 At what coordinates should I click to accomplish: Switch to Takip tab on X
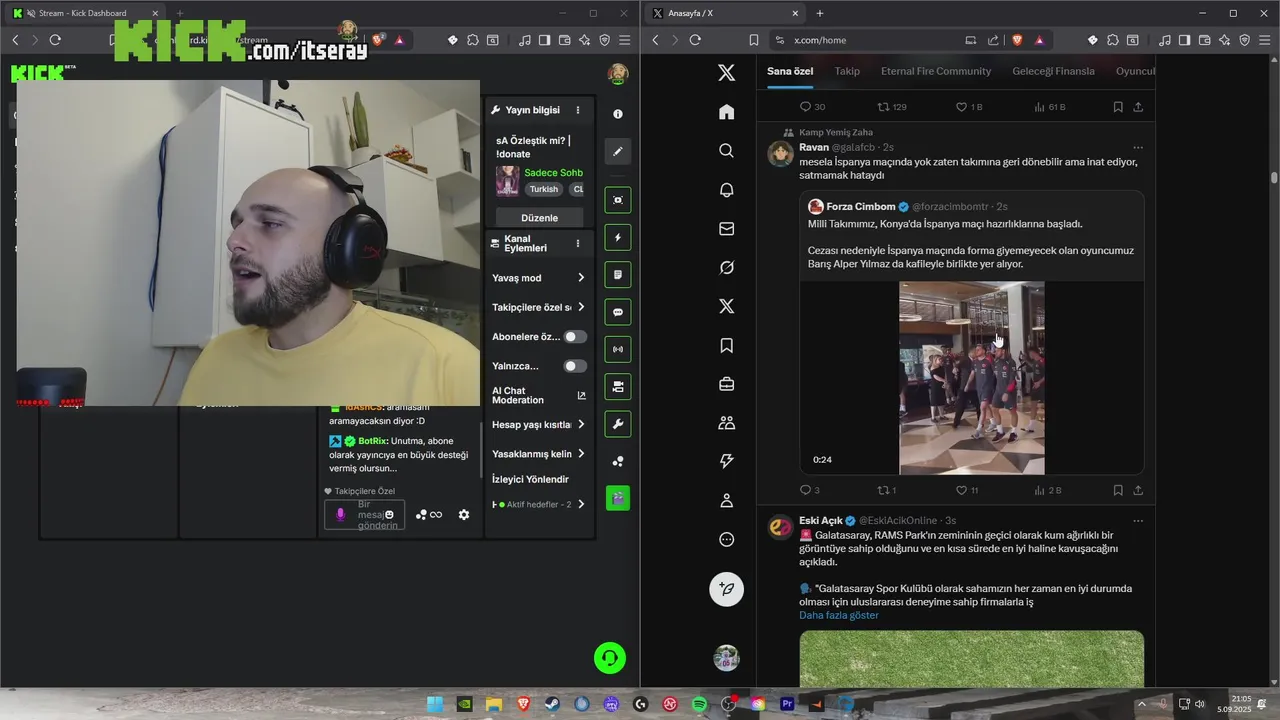tap(847, 71)
